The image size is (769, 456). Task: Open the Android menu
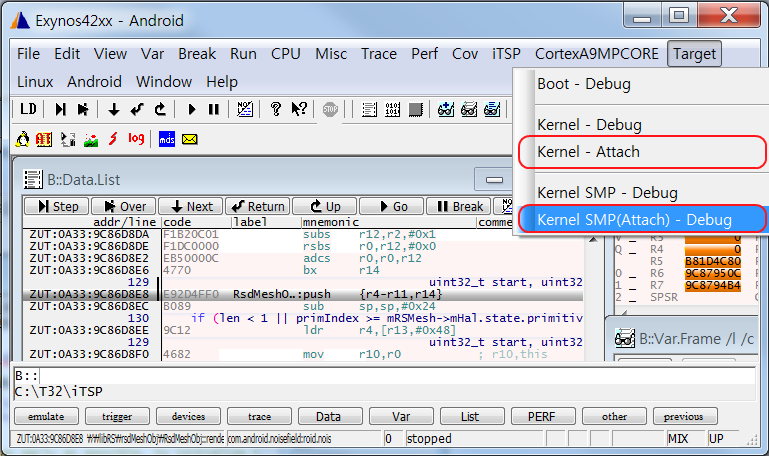point(94,82)
